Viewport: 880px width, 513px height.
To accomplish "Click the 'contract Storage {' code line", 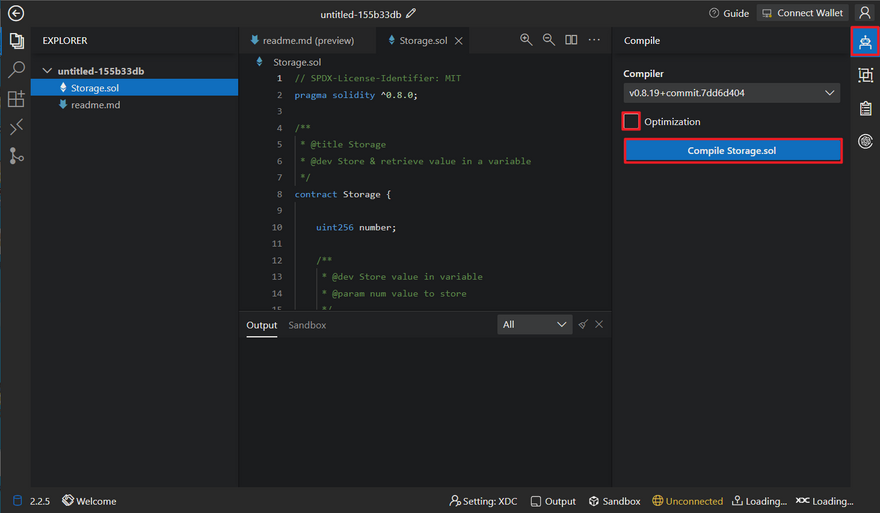I will (343, 194).
